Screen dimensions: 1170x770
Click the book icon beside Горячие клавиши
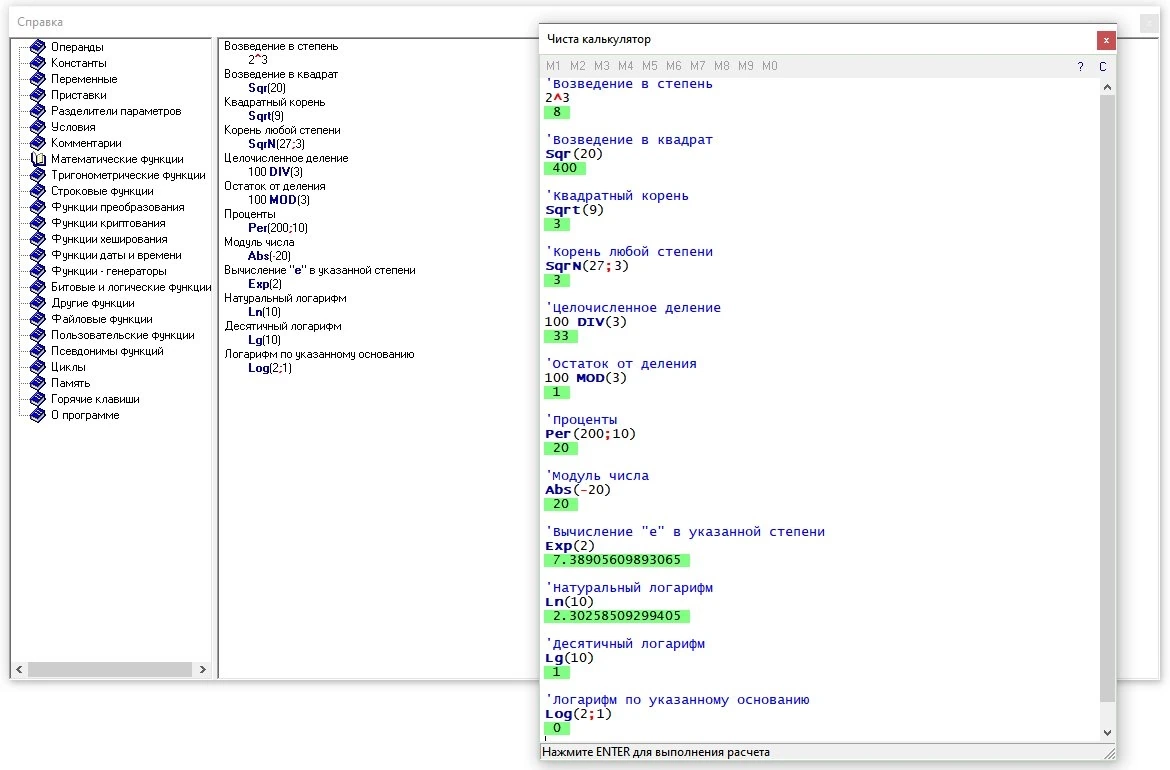pyautogui.click(x=37, y=399)
